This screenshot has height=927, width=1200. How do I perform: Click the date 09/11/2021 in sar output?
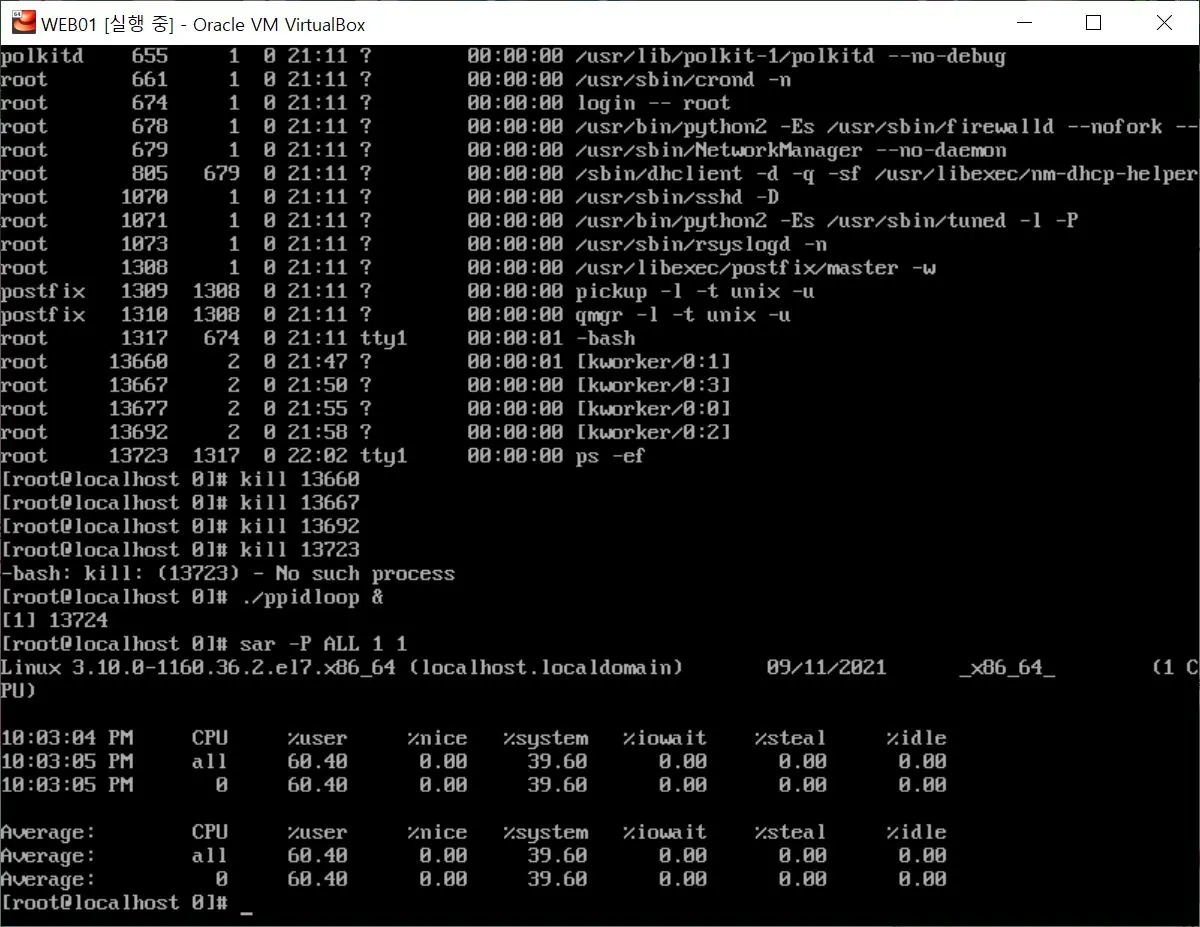[826, 668]
